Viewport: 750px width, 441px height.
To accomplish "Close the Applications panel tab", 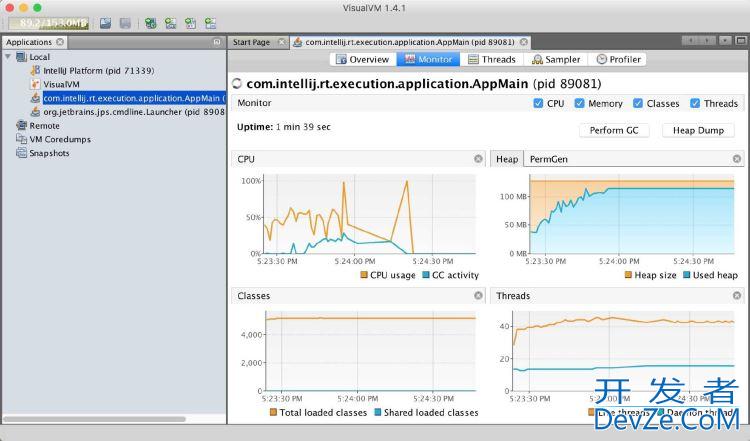I will point(60,42).
